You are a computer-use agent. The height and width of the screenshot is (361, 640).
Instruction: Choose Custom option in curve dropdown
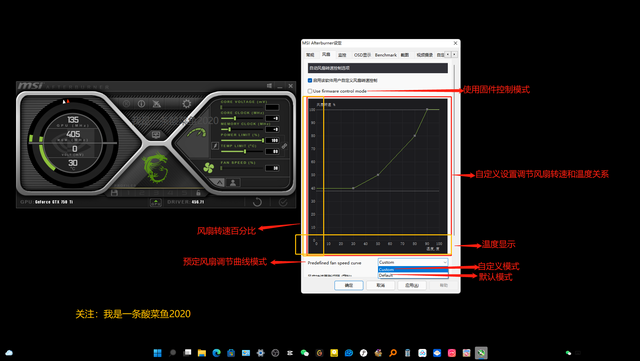[x=413, y=270]
